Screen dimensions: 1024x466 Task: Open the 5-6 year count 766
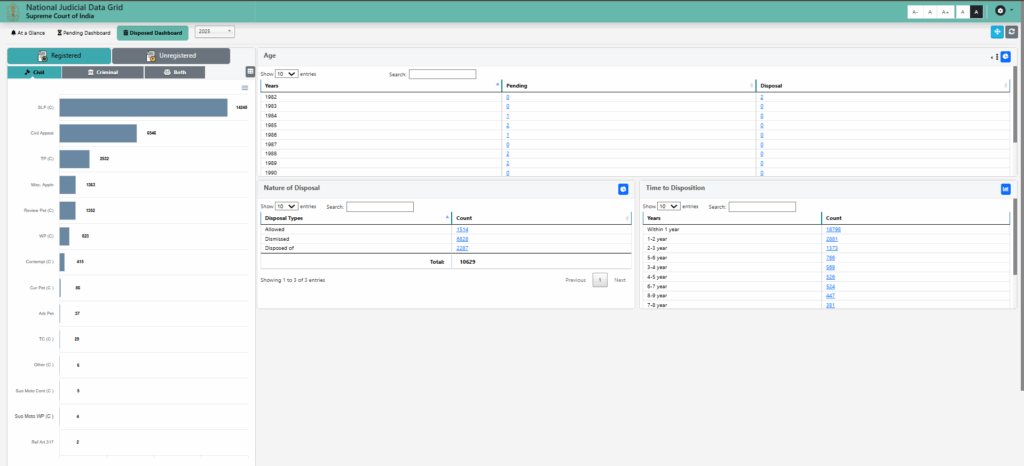click(x=831, y=258)
